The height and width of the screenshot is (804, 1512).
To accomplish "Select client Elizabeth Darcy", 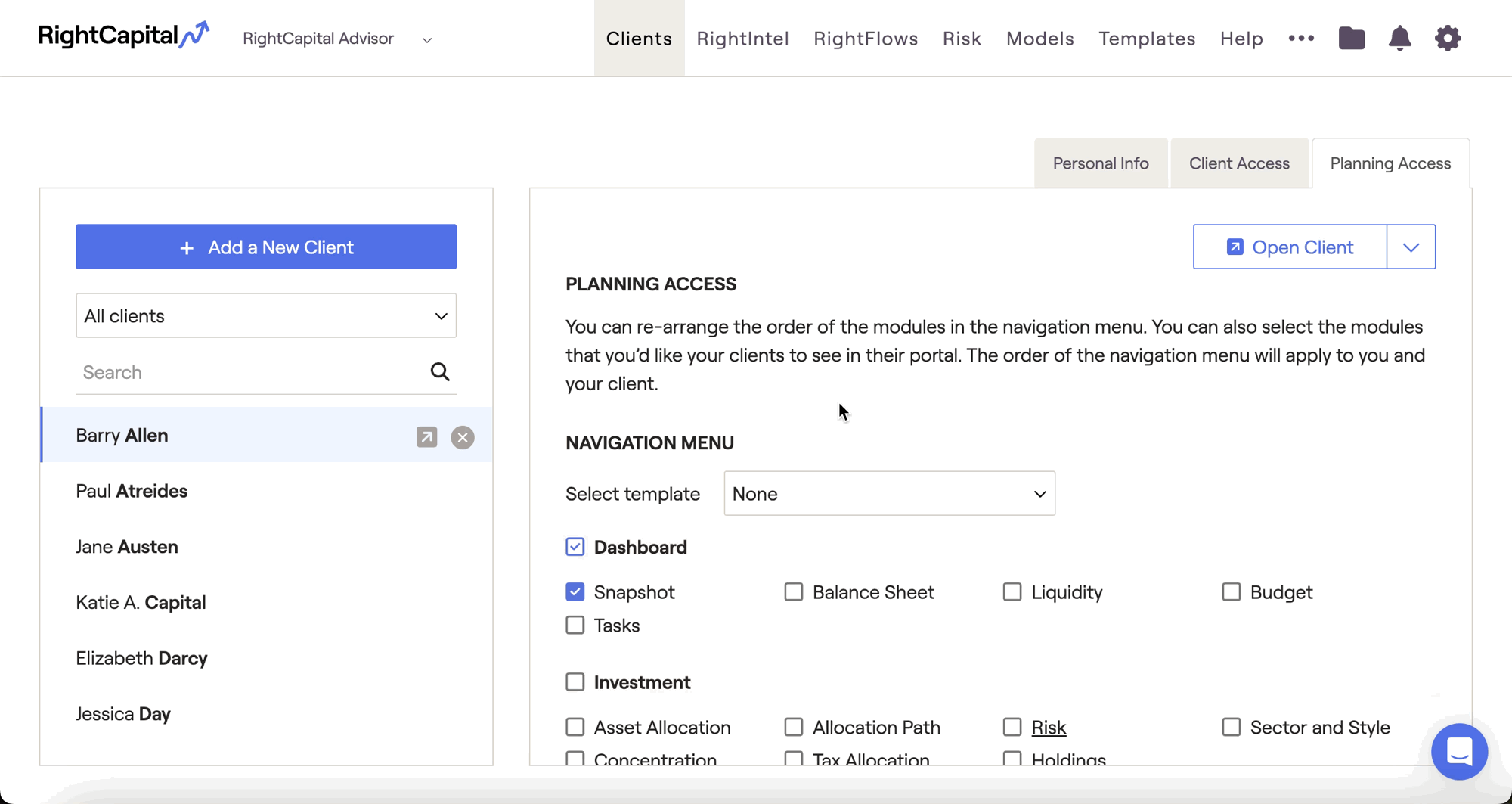I will click(266, 657).
